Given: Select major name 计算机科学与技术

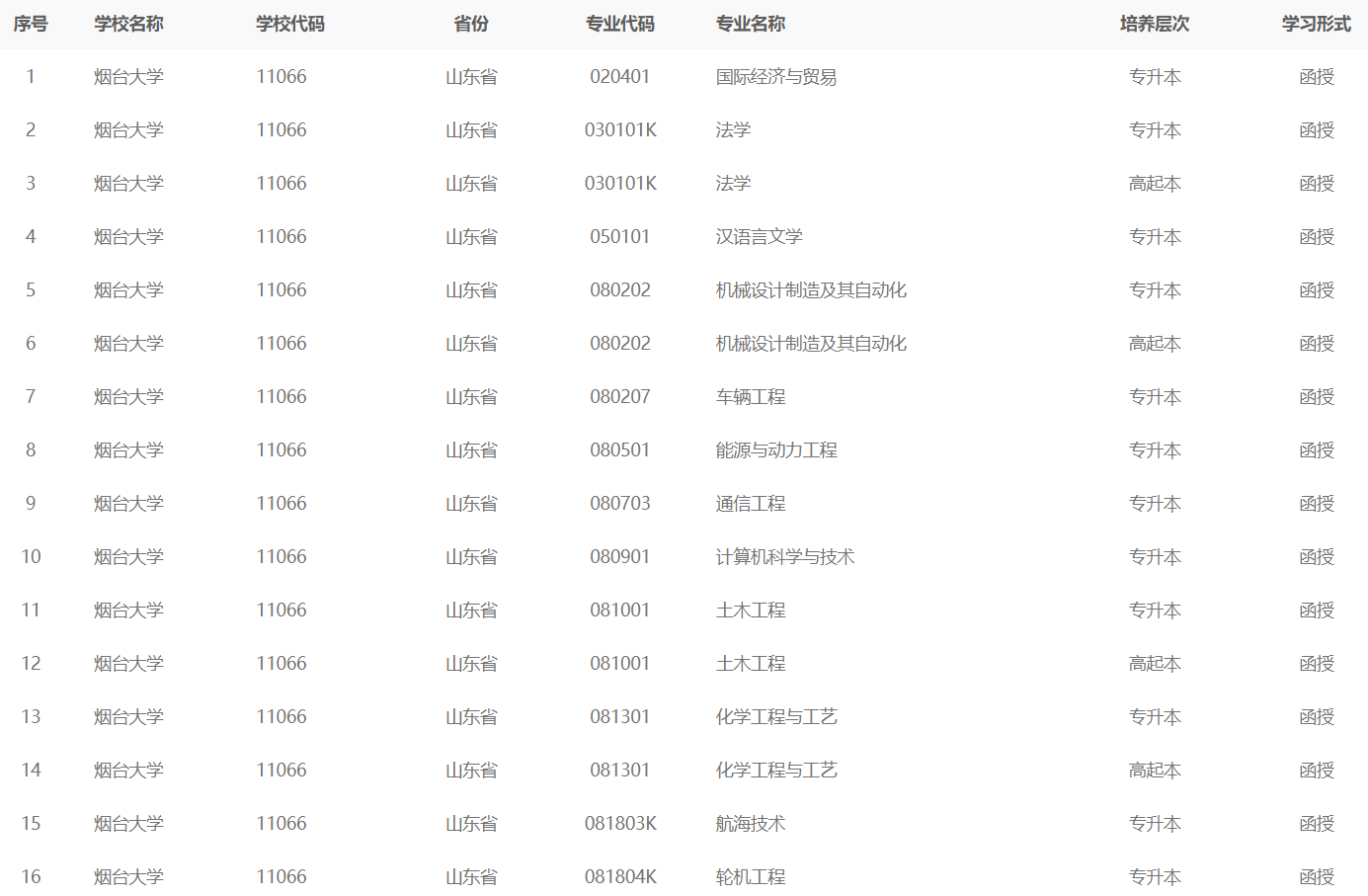Looking at the screenshot, I should (785, 557).
